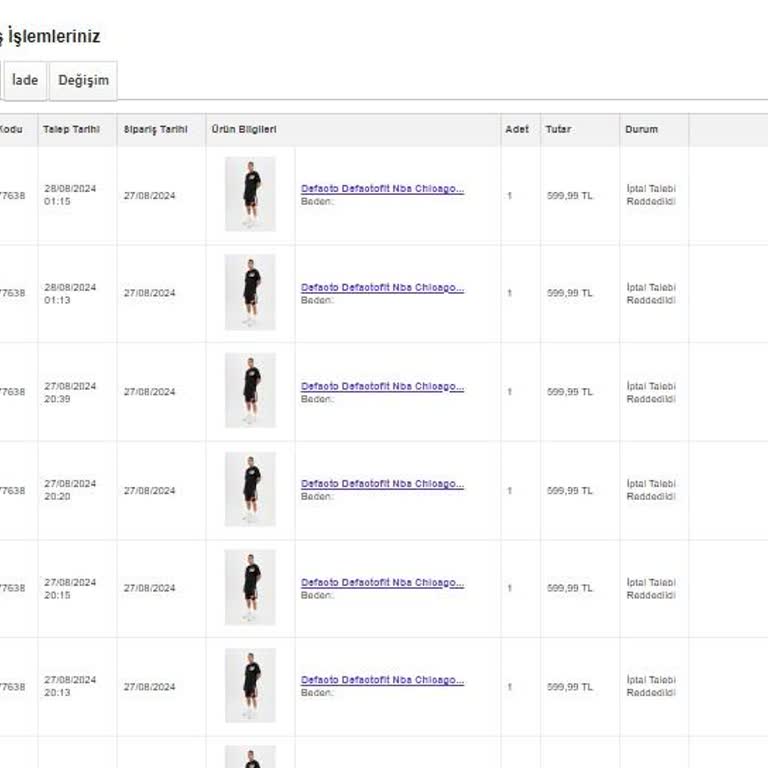Open product link in the 28/08/2024 01:13 row
This screenshot has width=768, height=768.
point(382,288)
